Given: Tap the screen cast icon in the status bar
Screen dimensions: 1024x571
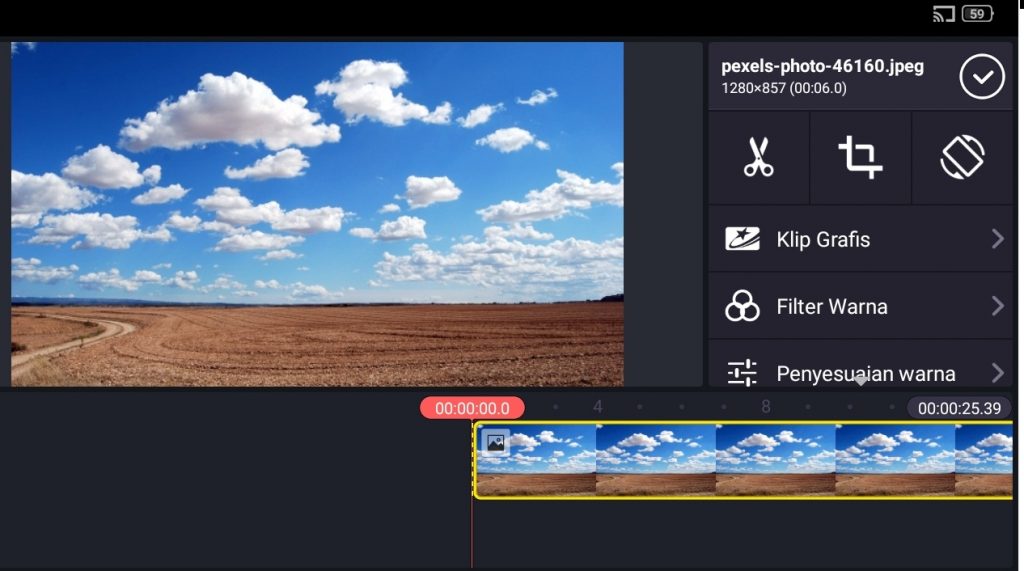Looking at the screenshot, I should [944, 14].
